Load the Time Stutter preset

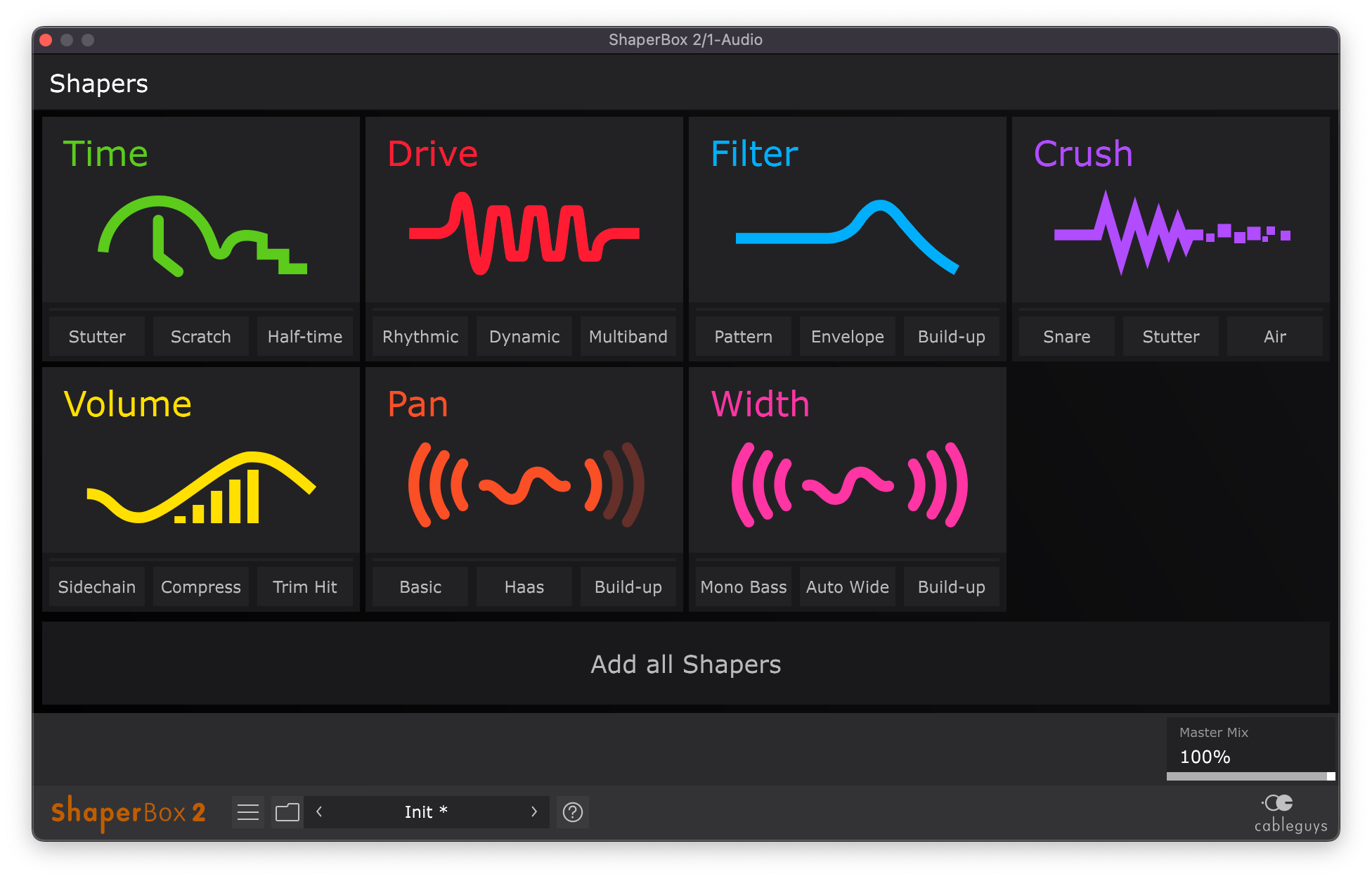(x=97, y=336)
